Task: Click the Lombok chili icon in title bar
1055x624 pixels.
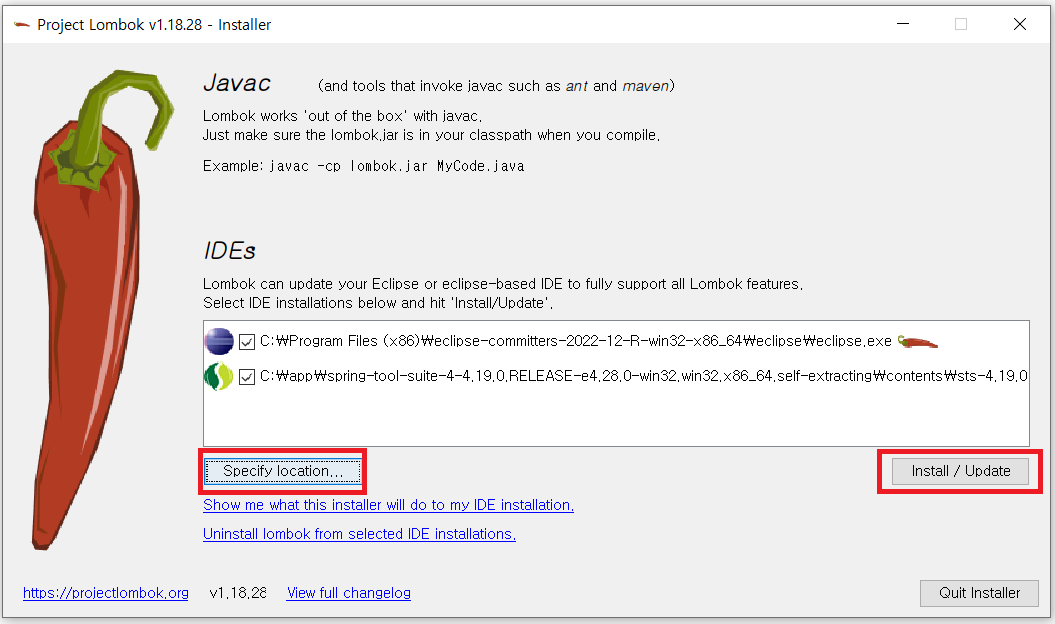Action: tap(22, 25)
